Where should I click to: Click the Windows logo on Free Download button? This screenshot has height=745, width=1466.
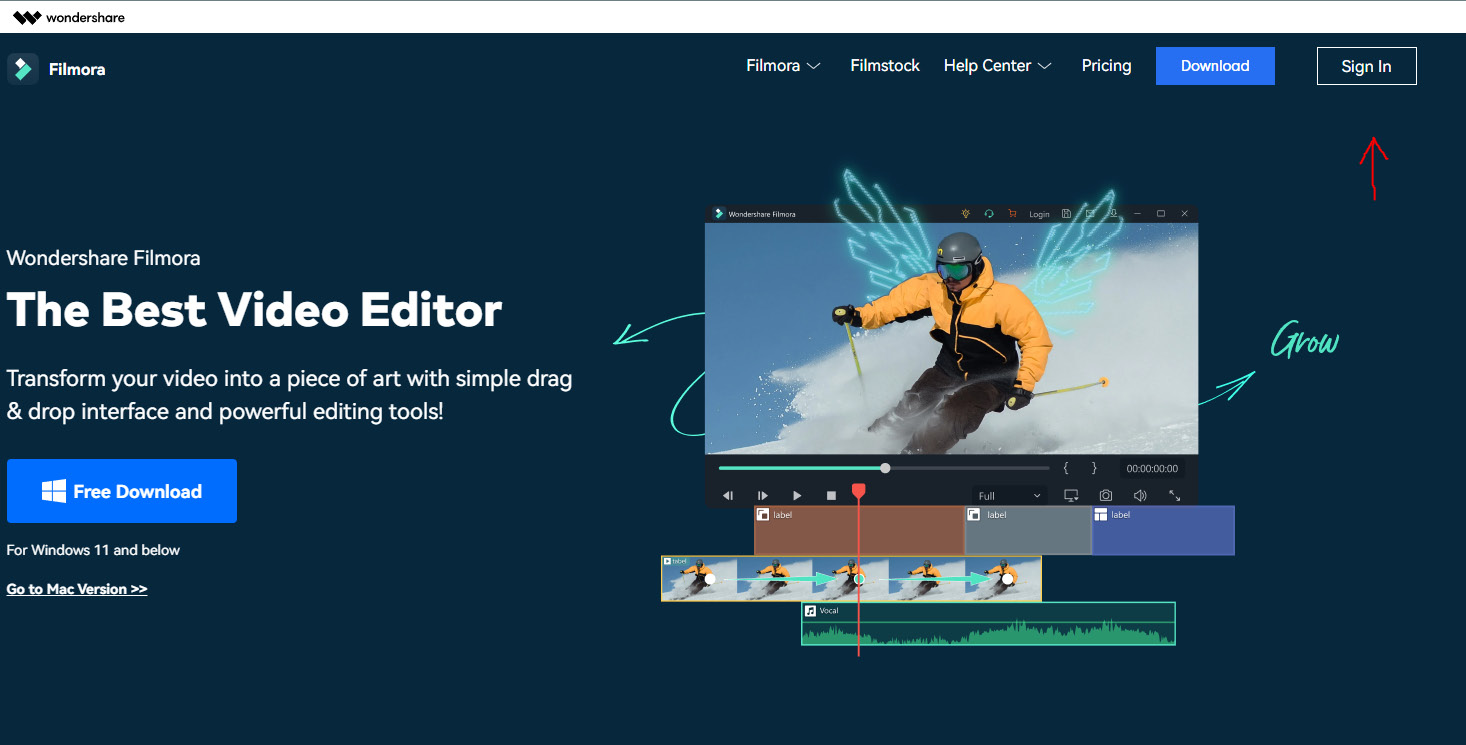point(54,491)
